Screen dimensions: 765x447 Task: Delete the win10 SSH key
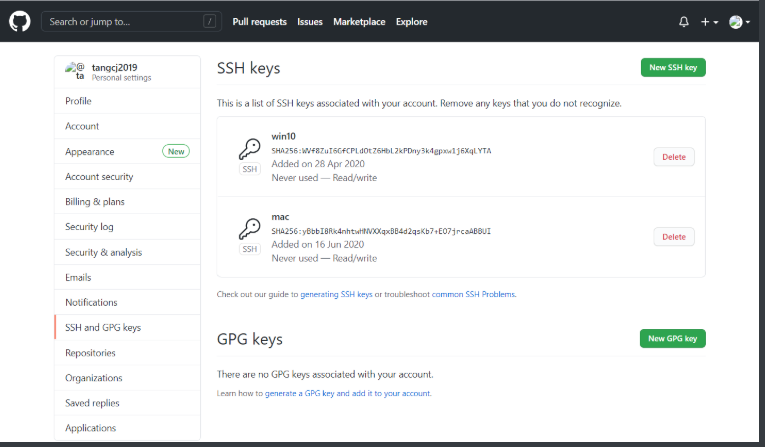(x=674, y=157)
